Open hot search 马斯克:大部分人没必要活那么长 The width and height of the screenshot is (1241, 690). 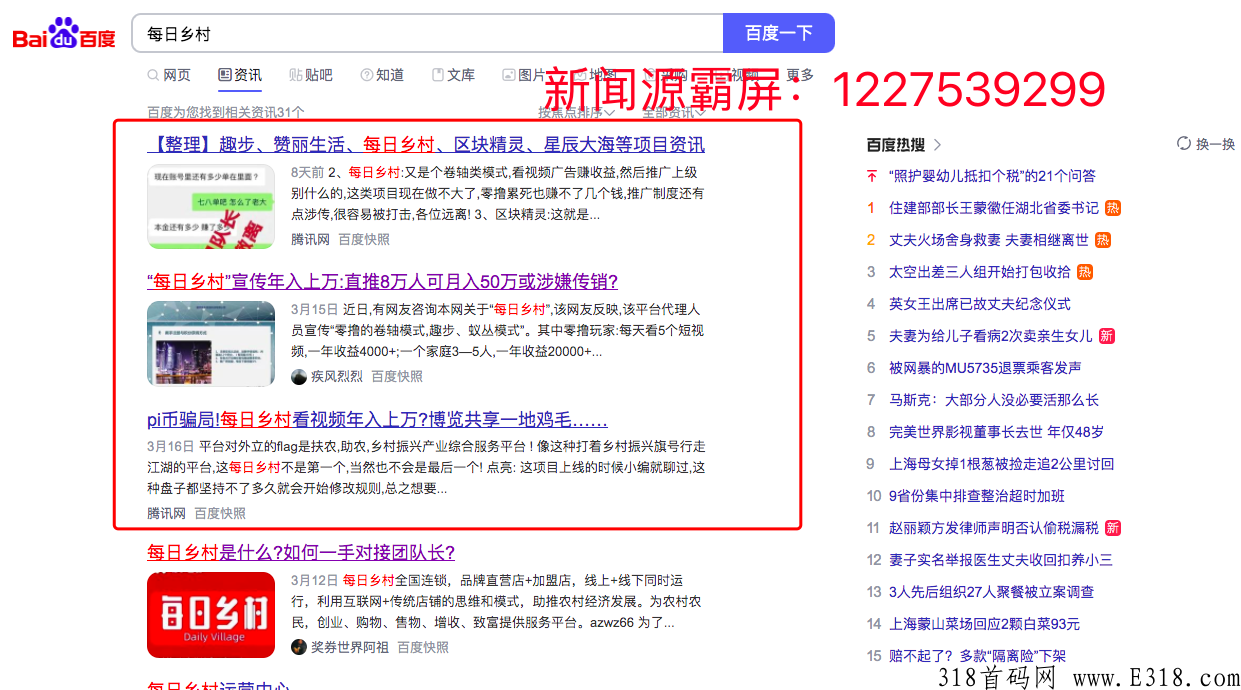tap(994, 400)
